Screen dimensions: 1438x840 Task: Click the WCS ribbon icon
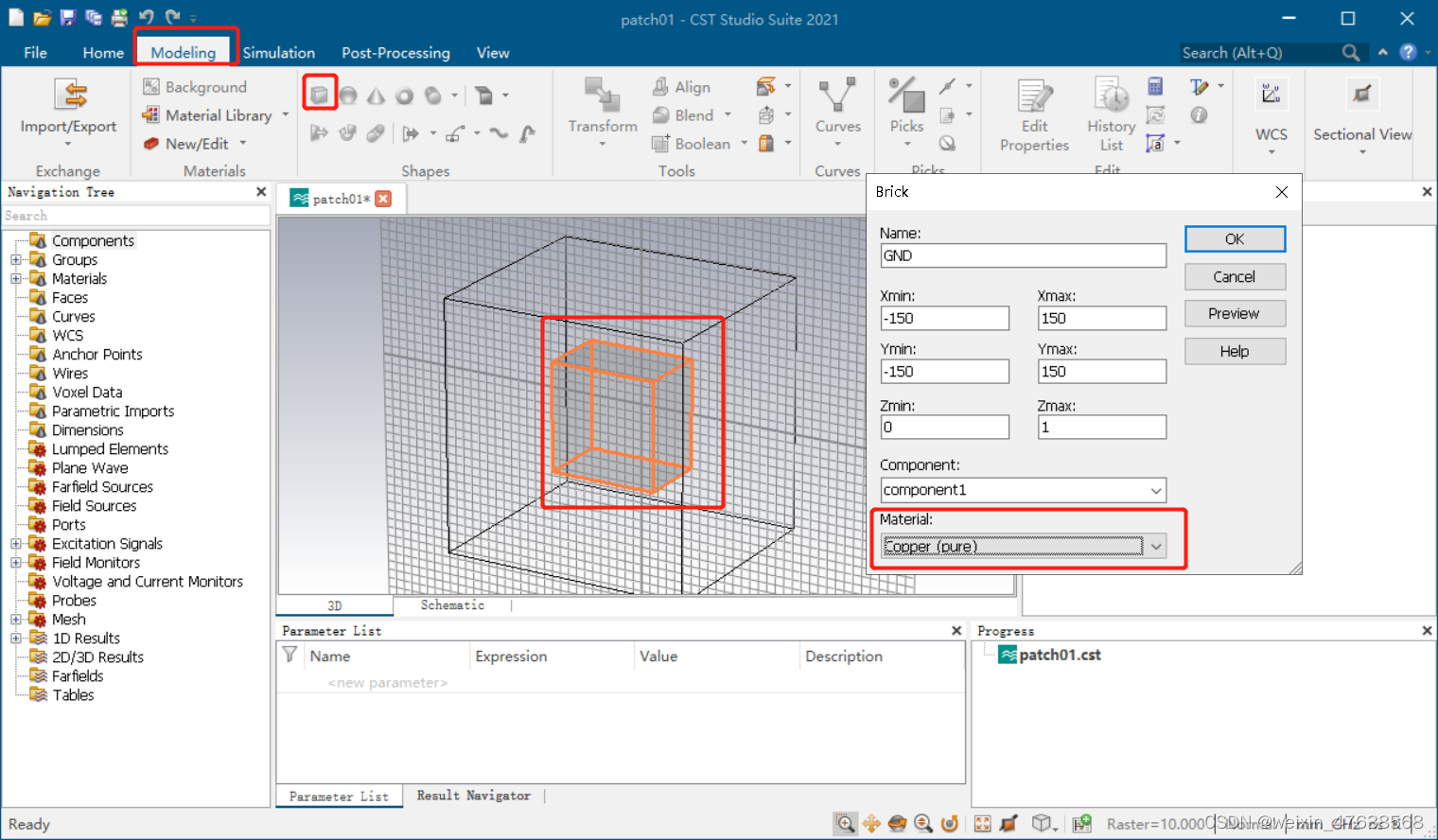pyautogui.click(x=1271, y=95)
